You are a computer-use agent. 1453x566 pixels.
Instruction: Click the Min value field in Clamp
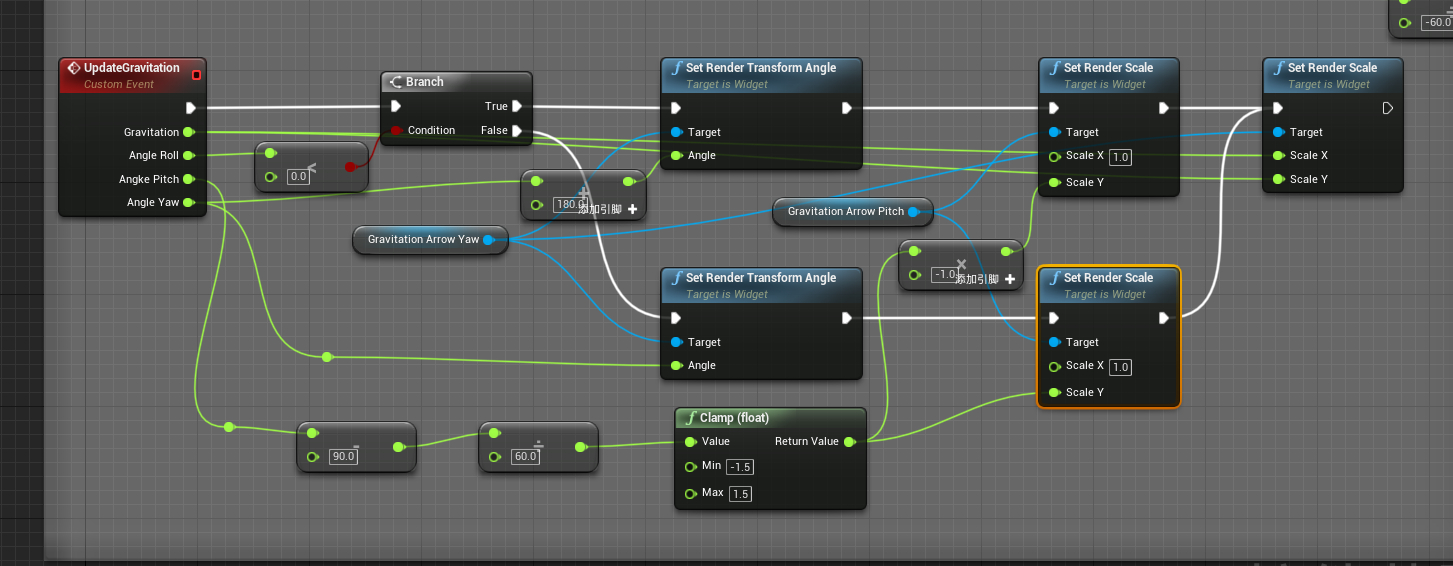tap(740, 467)
